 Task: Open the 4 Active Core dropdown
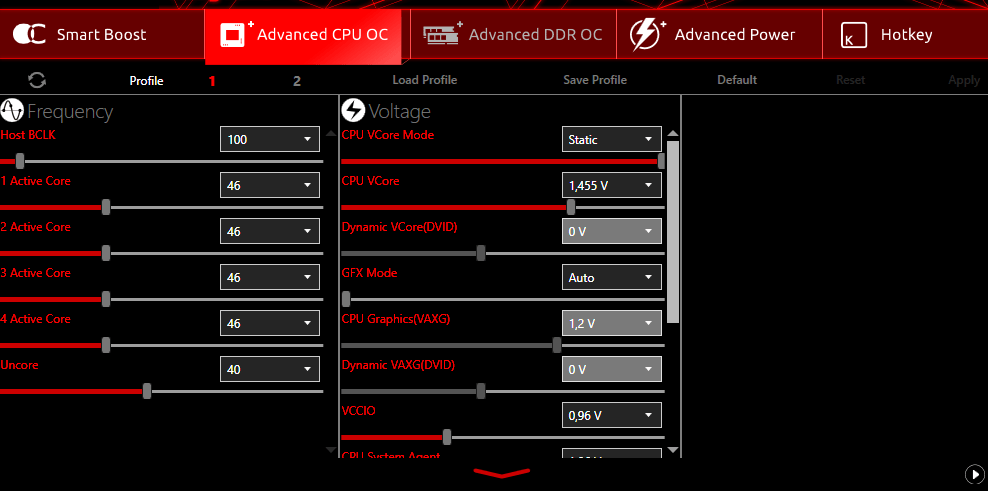tap(270, 323)
